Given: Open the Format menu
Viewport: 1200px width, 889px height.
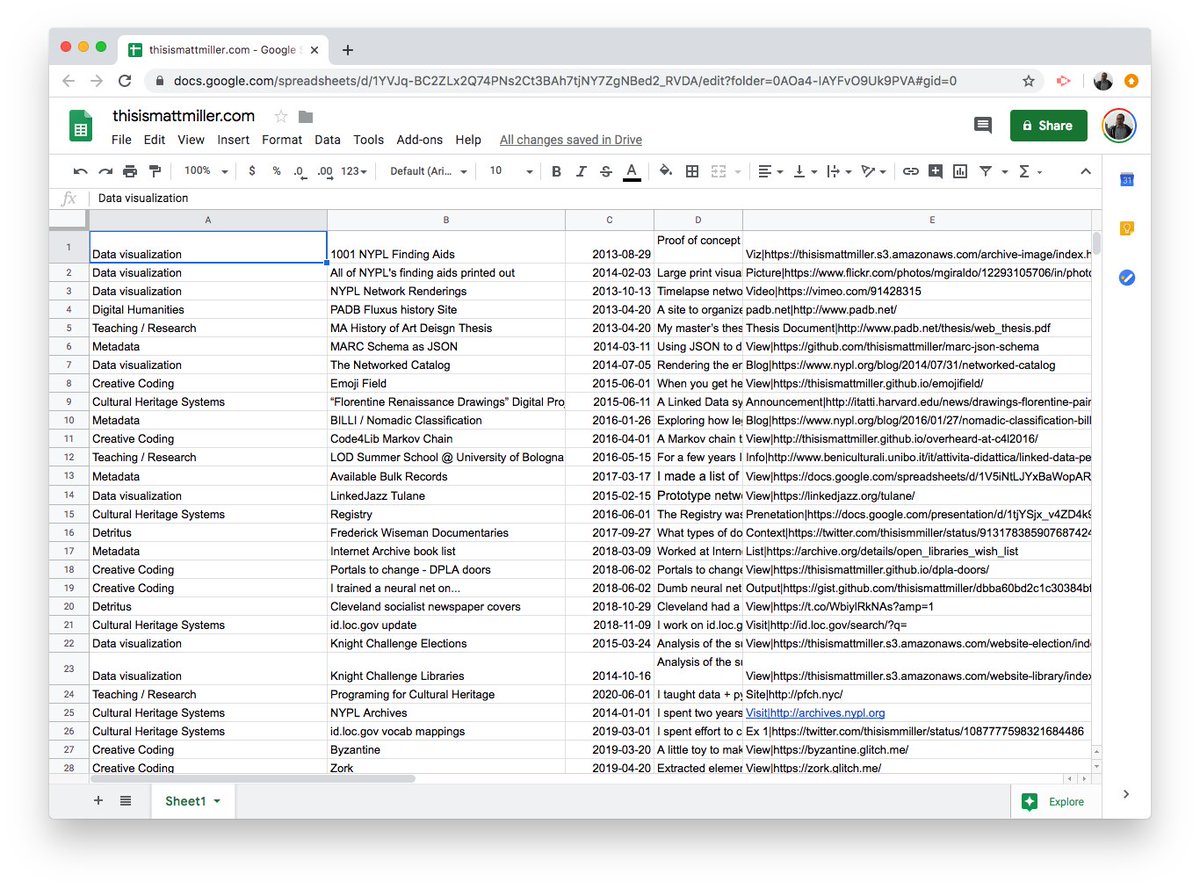Looking at the screenshot, I should pos(282,140).
